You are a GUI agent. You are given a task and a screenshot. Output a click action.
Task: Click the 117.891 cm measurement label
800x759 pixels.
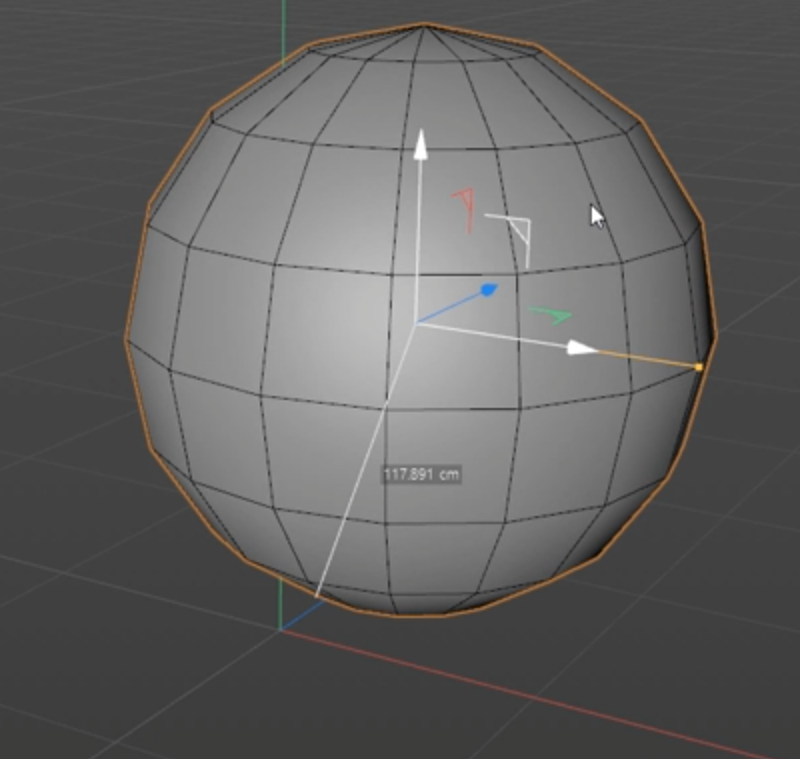click(422, 475)
